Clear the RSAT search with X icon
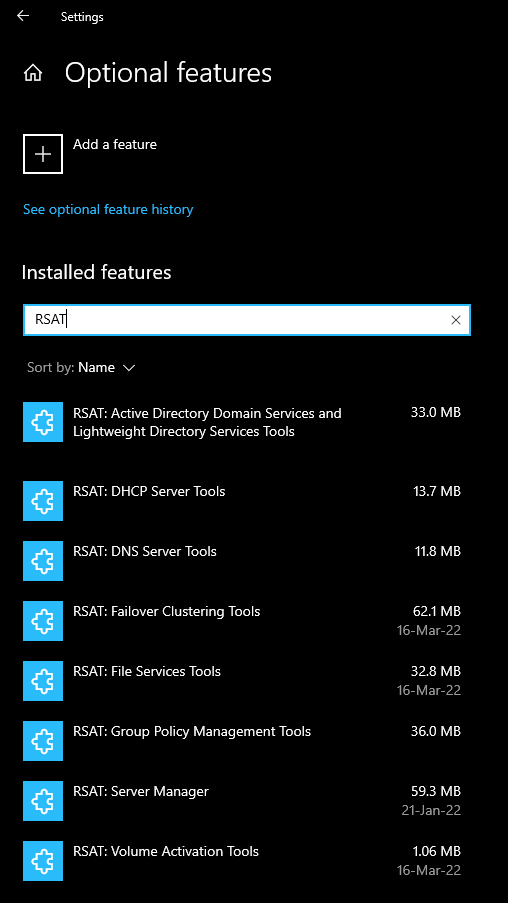 point(456,320)
